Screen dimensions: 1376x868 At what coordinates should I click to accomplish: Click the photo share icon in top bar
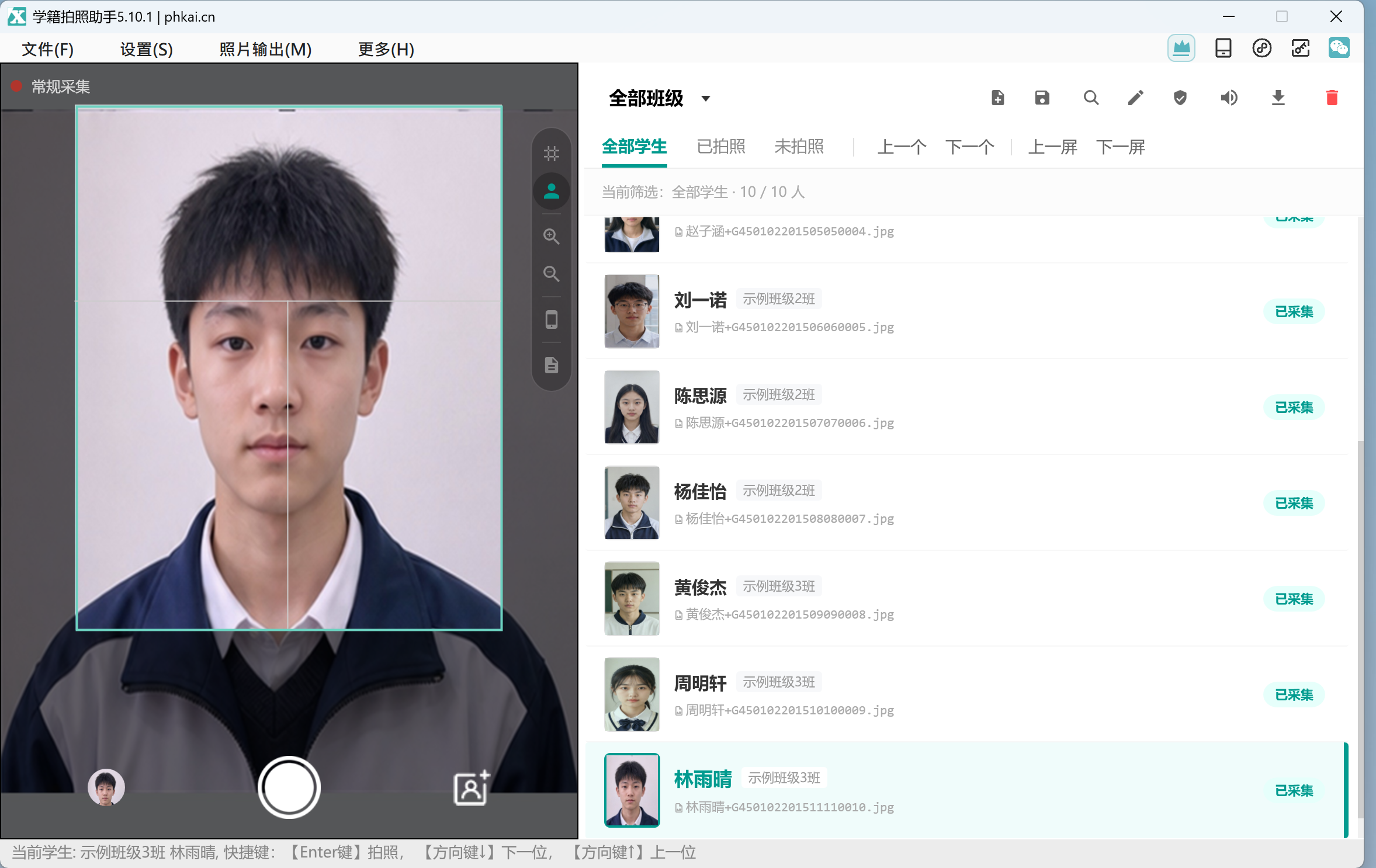coord(1300,48)
